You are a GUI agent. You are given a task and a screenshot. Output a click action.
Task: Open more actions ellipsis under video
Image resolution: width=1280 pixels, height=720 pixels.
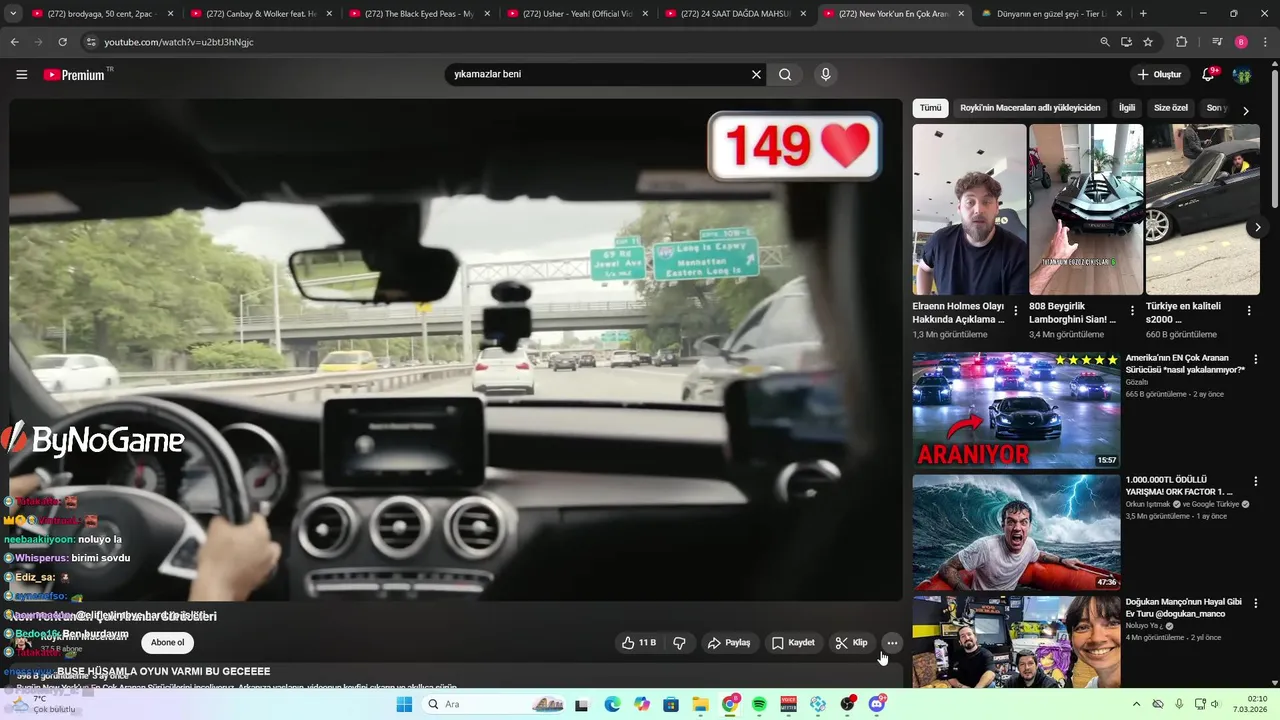(892, 643)
